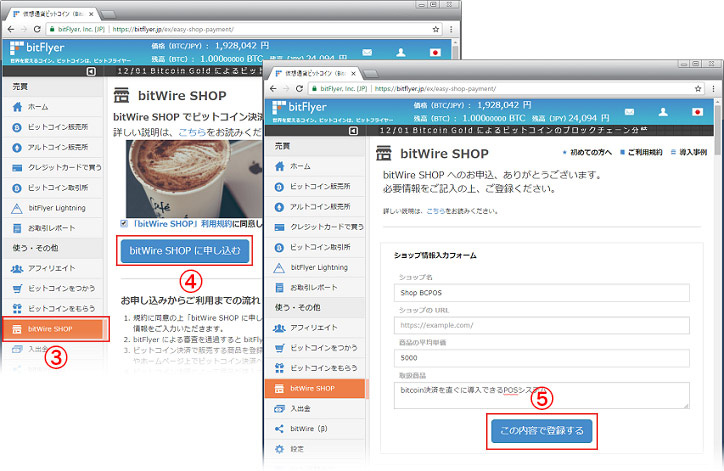Select bitWire SHOP in front window sidebar

[315, 388]
